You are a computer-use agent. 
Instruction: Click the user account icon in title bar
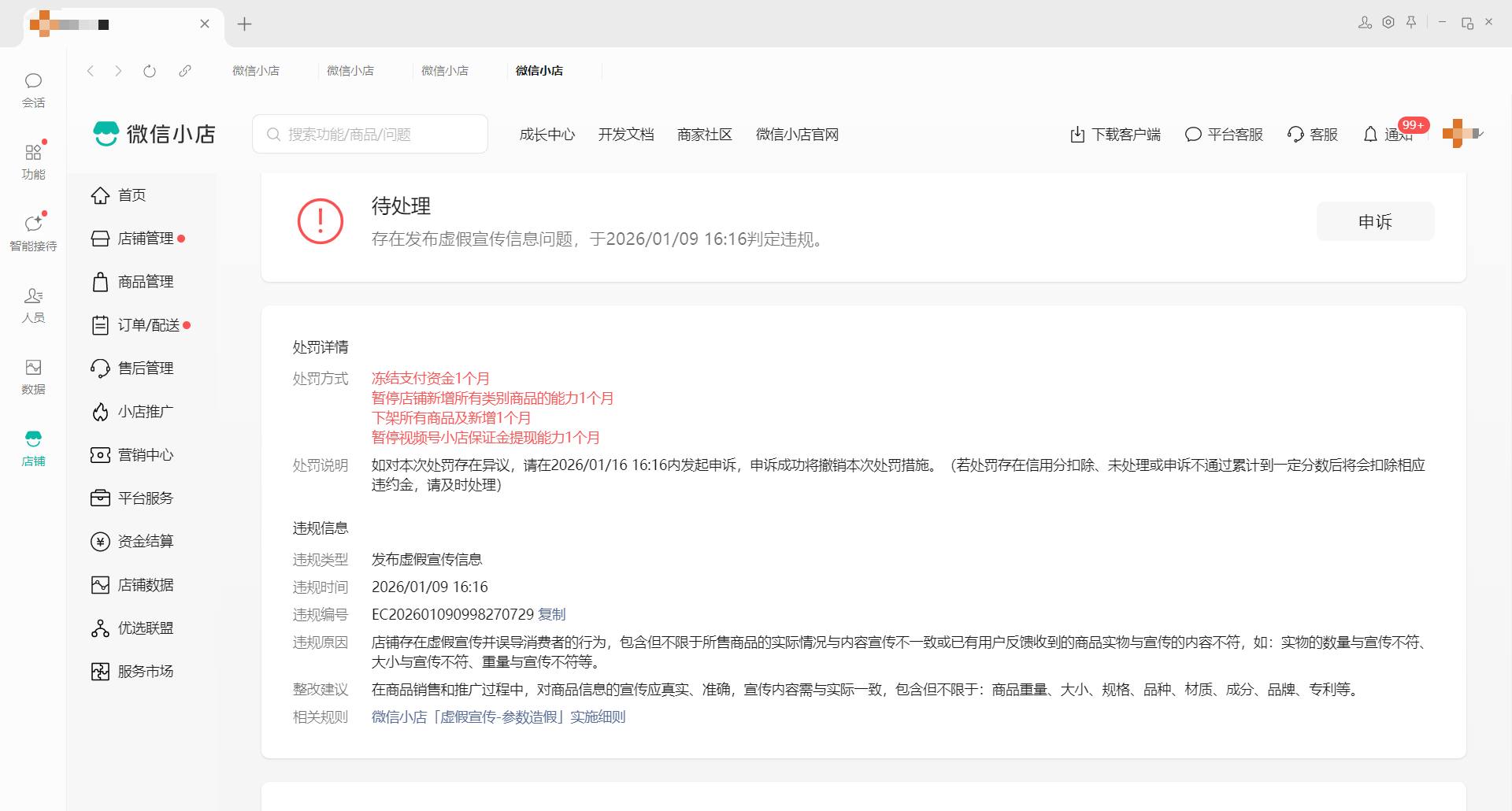[1365, 23]
